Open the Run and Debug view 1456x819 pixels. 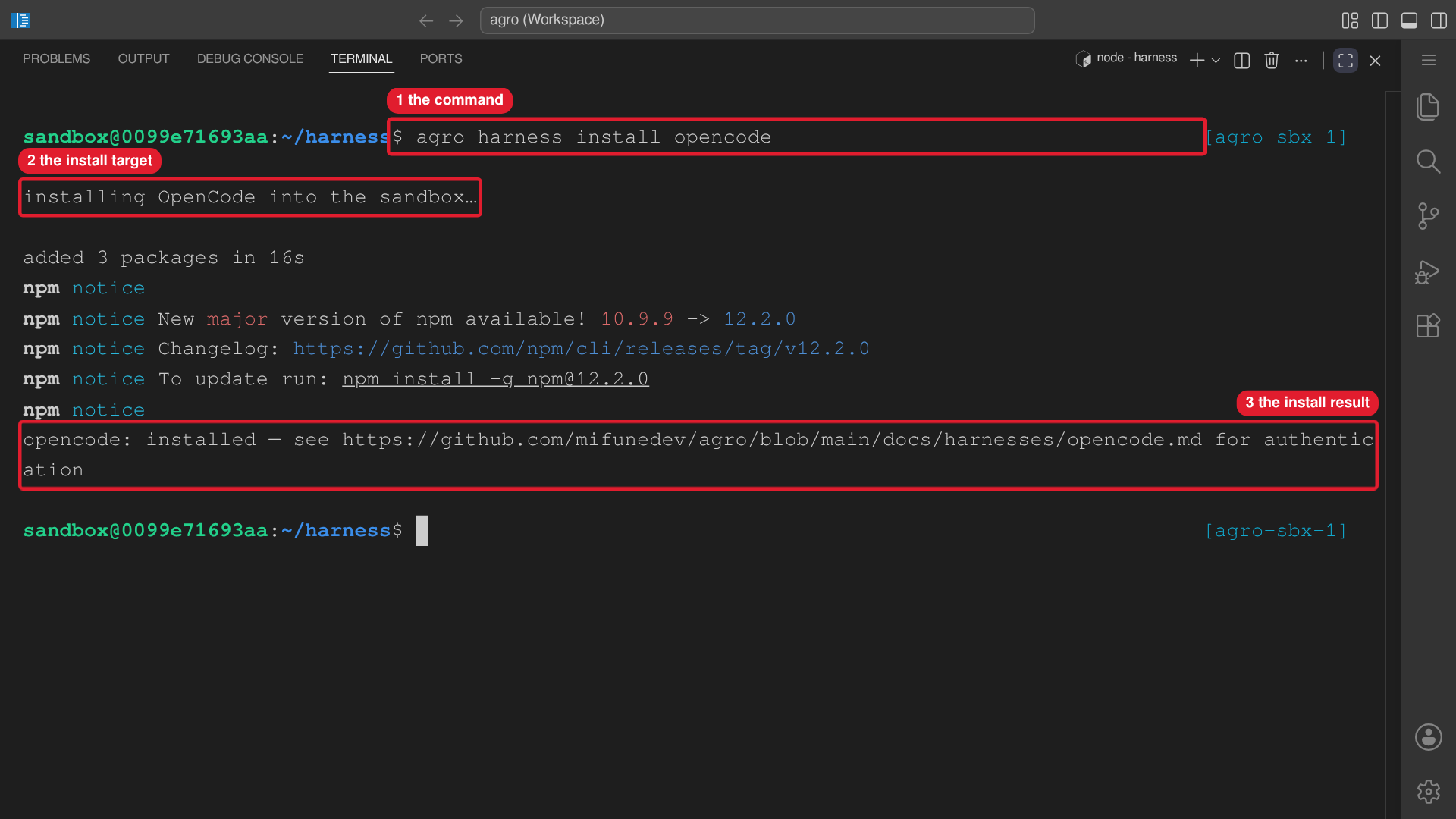(1427, 271)
